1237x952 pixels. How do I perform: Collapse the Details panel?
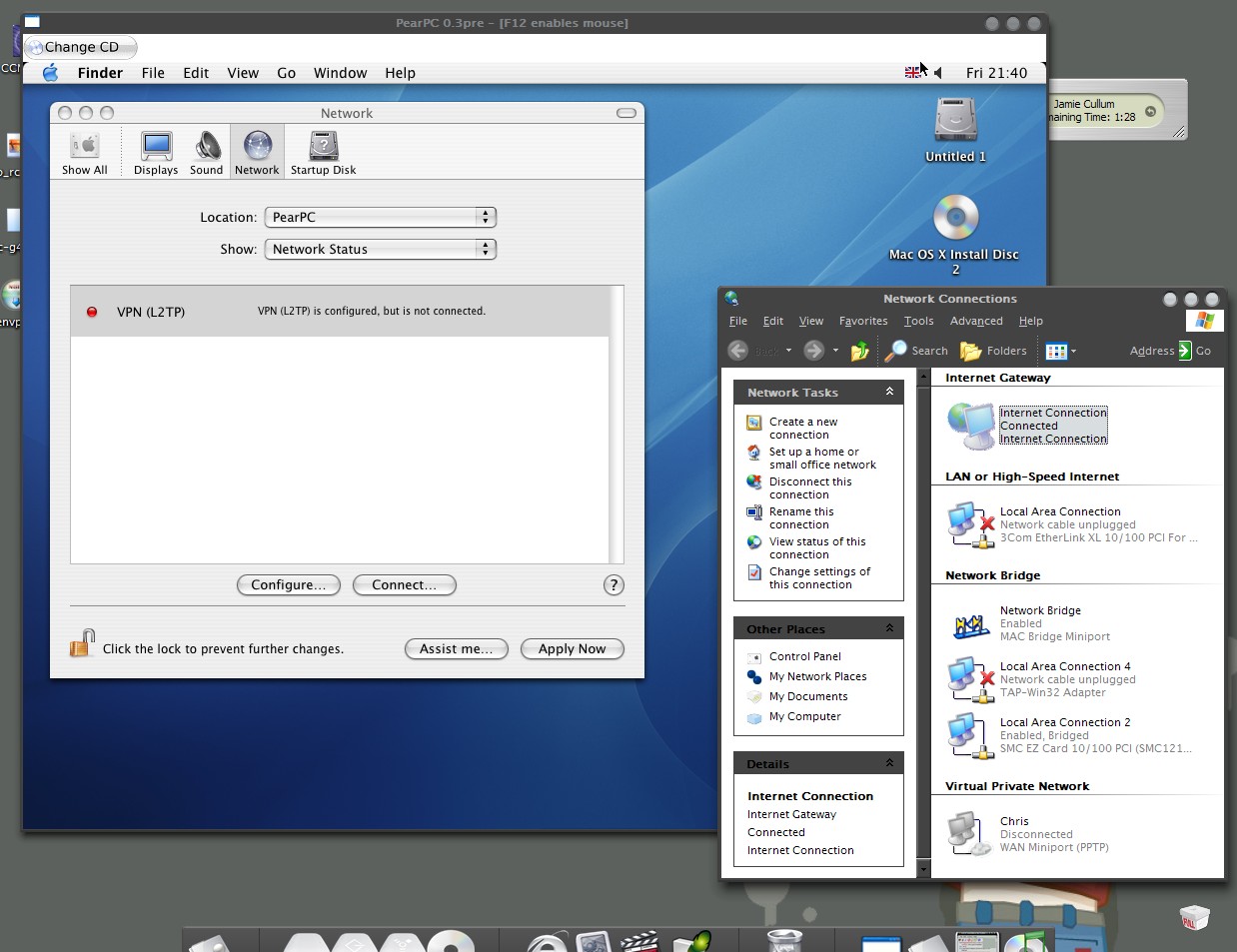click(889, 763)
